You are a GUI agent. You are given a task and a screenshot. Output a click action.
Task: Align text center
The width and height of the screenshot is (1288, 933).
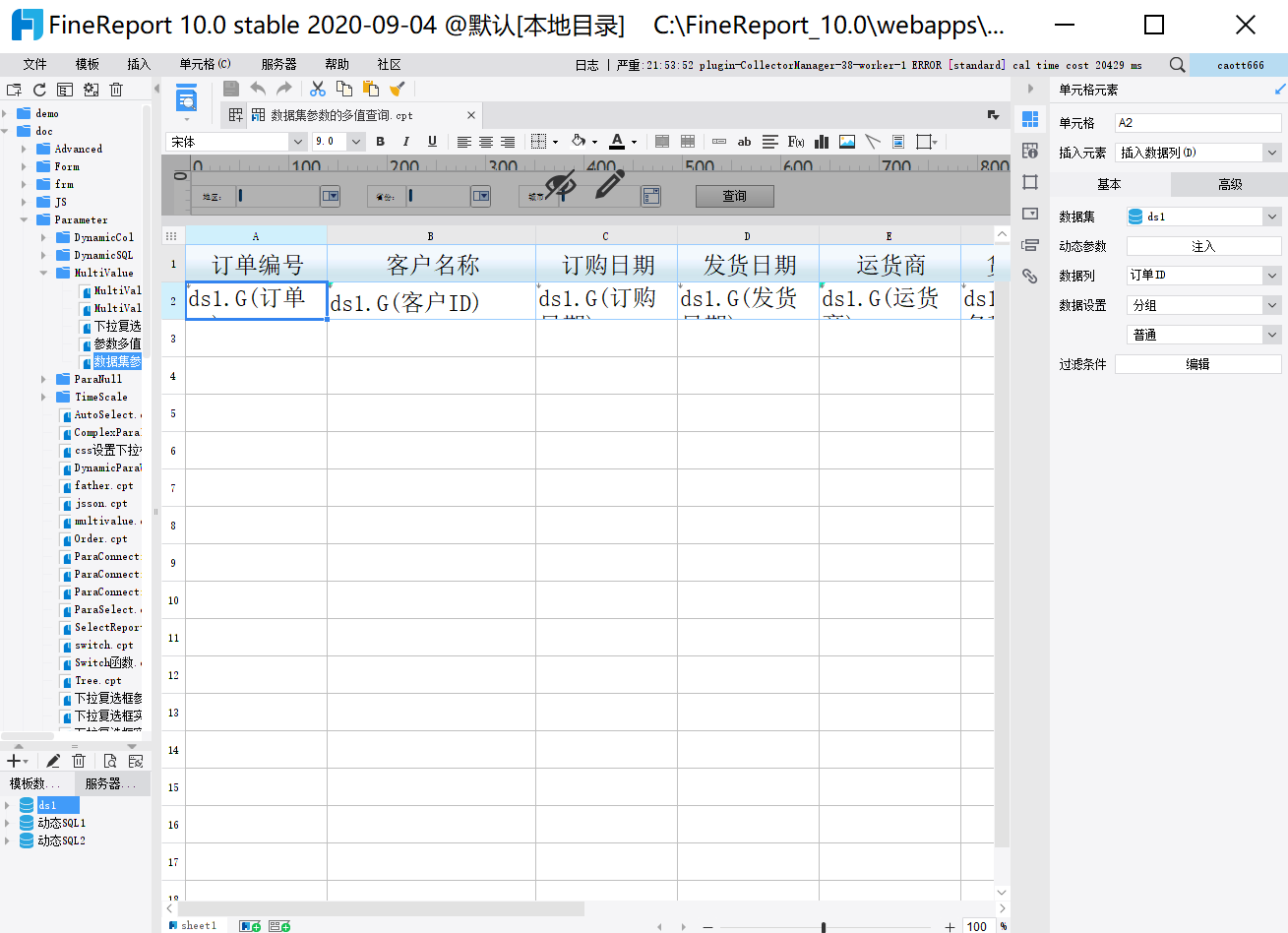[486, 142]
